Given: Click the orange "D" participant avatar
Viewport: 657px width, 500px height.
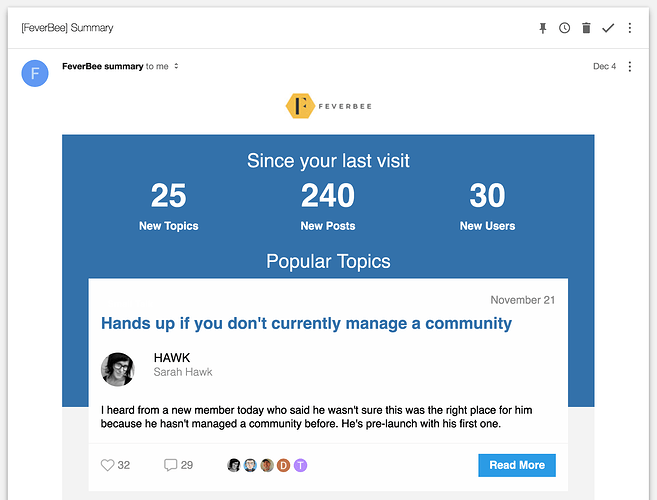Looking at the screenshot, I should [283, 465].
